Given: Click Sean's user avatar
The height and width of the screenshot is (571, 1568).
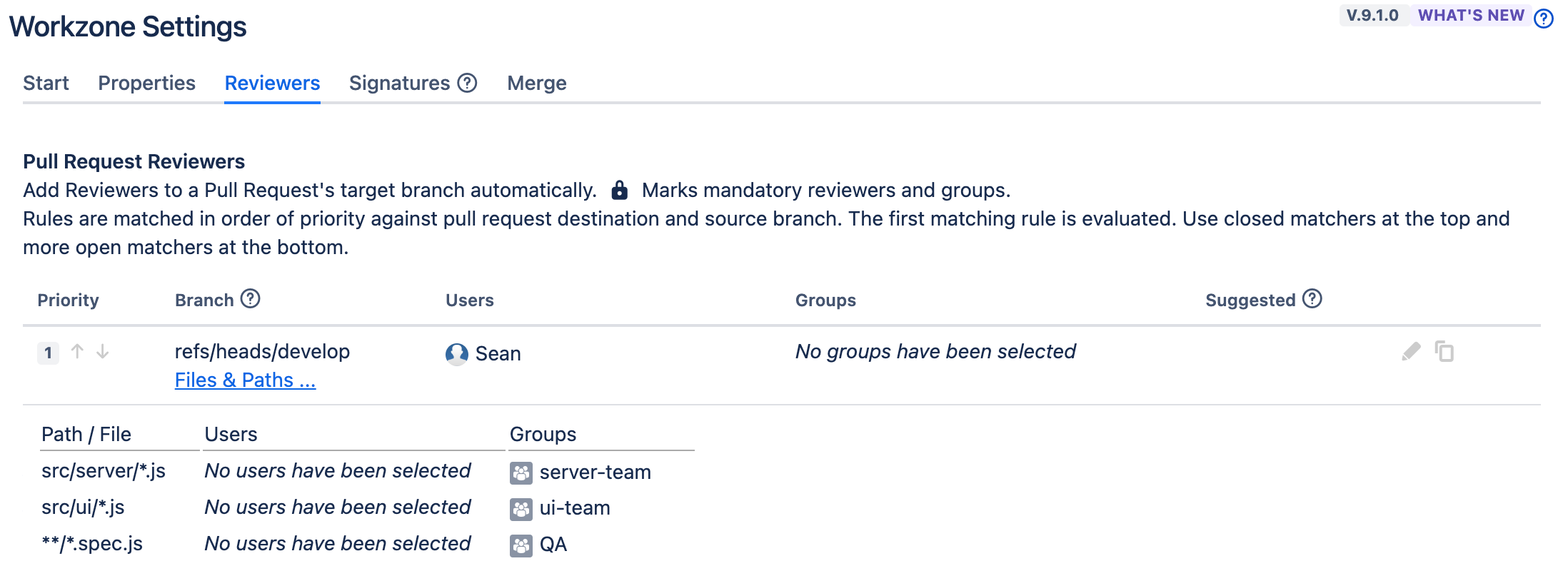Looking at the screenshot, I should (x=457, y=354).
